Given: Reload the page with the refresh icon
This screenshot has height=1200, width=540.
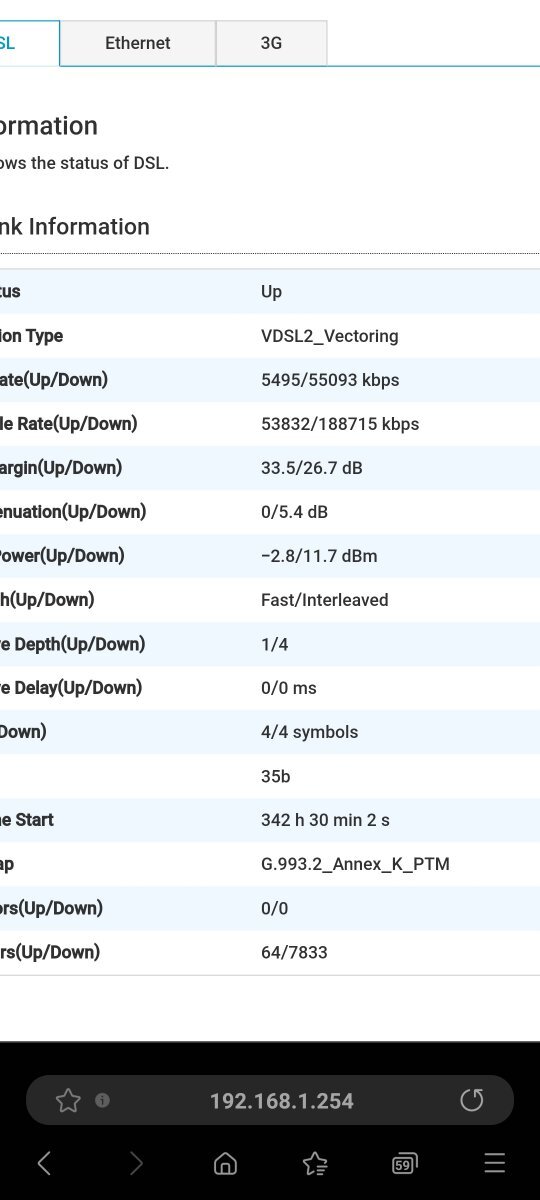Looking at the screenshot, I should point(471,1101).
